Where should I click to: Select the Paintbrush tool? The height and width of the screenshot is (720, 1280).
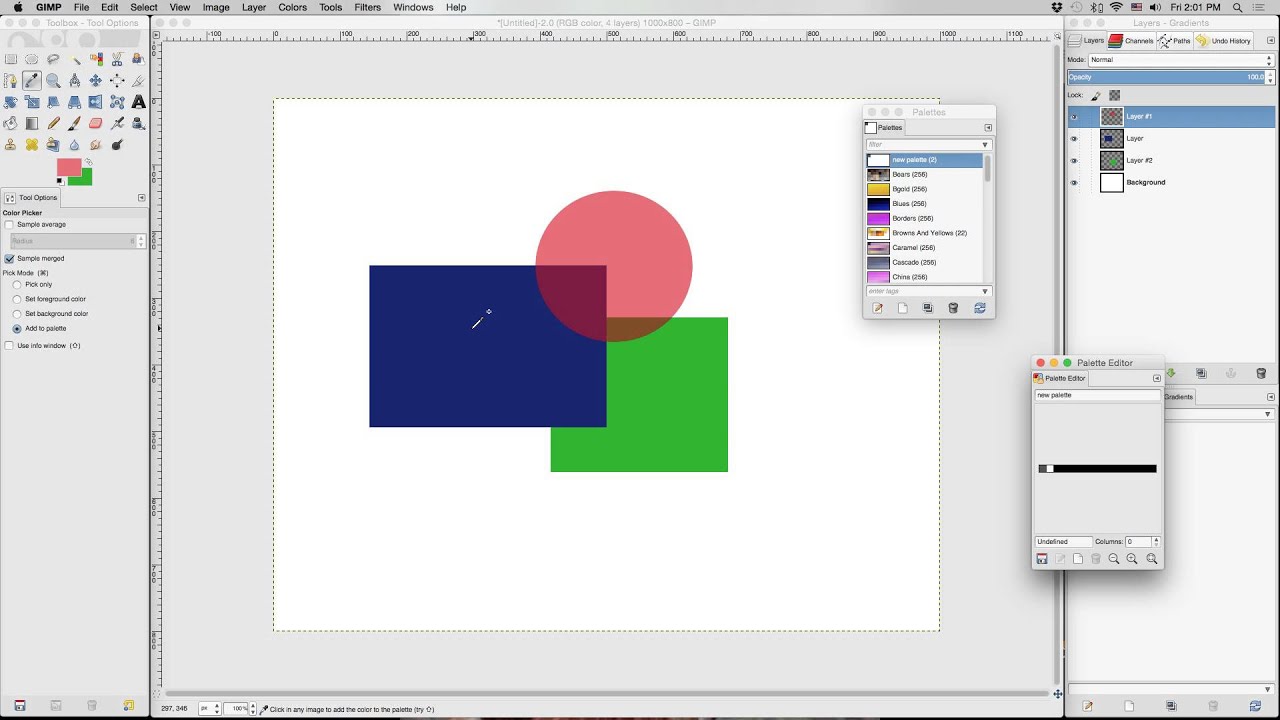coord(75,123)
